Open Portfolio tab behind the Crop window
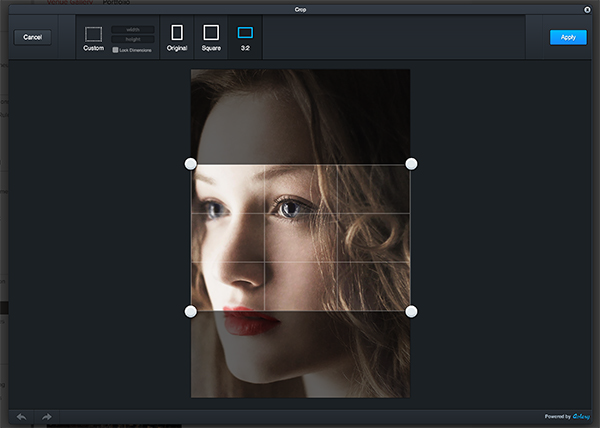This screenshot has height=428, width=600. point(116,2)
